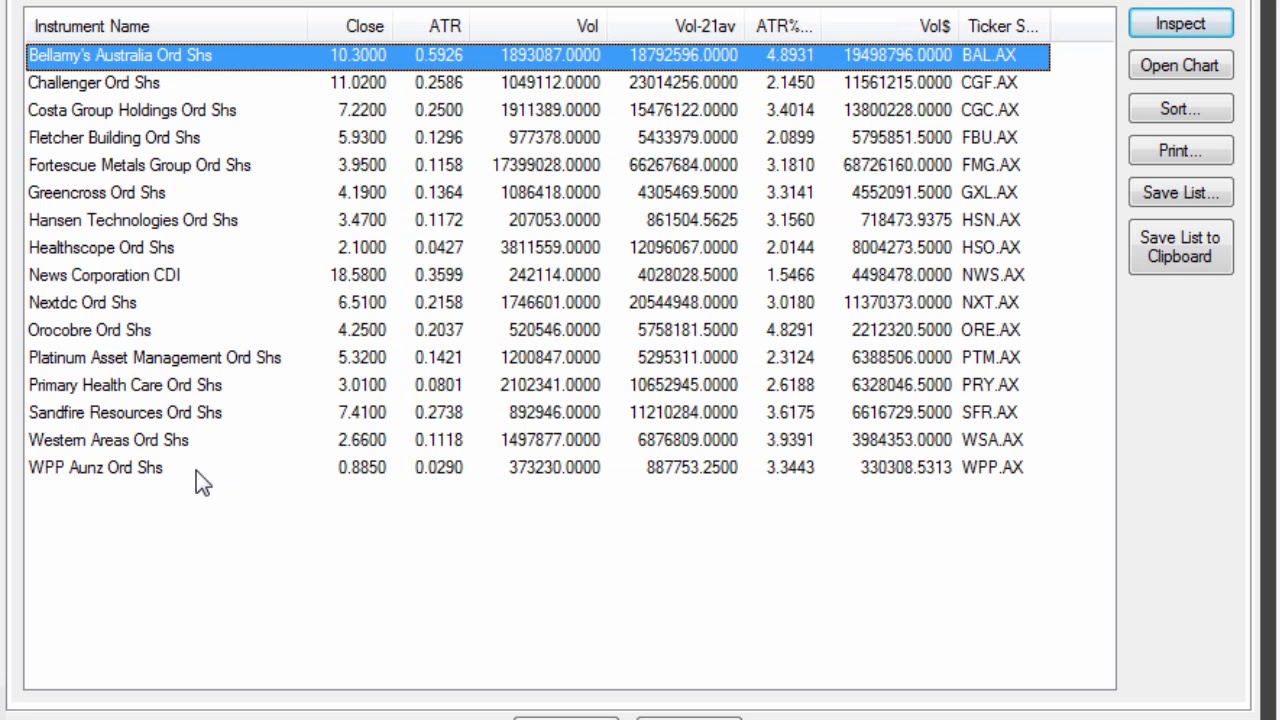Screen dimensions: 1280x720
Task: Click the Print... button
Action: point(1181,150)
